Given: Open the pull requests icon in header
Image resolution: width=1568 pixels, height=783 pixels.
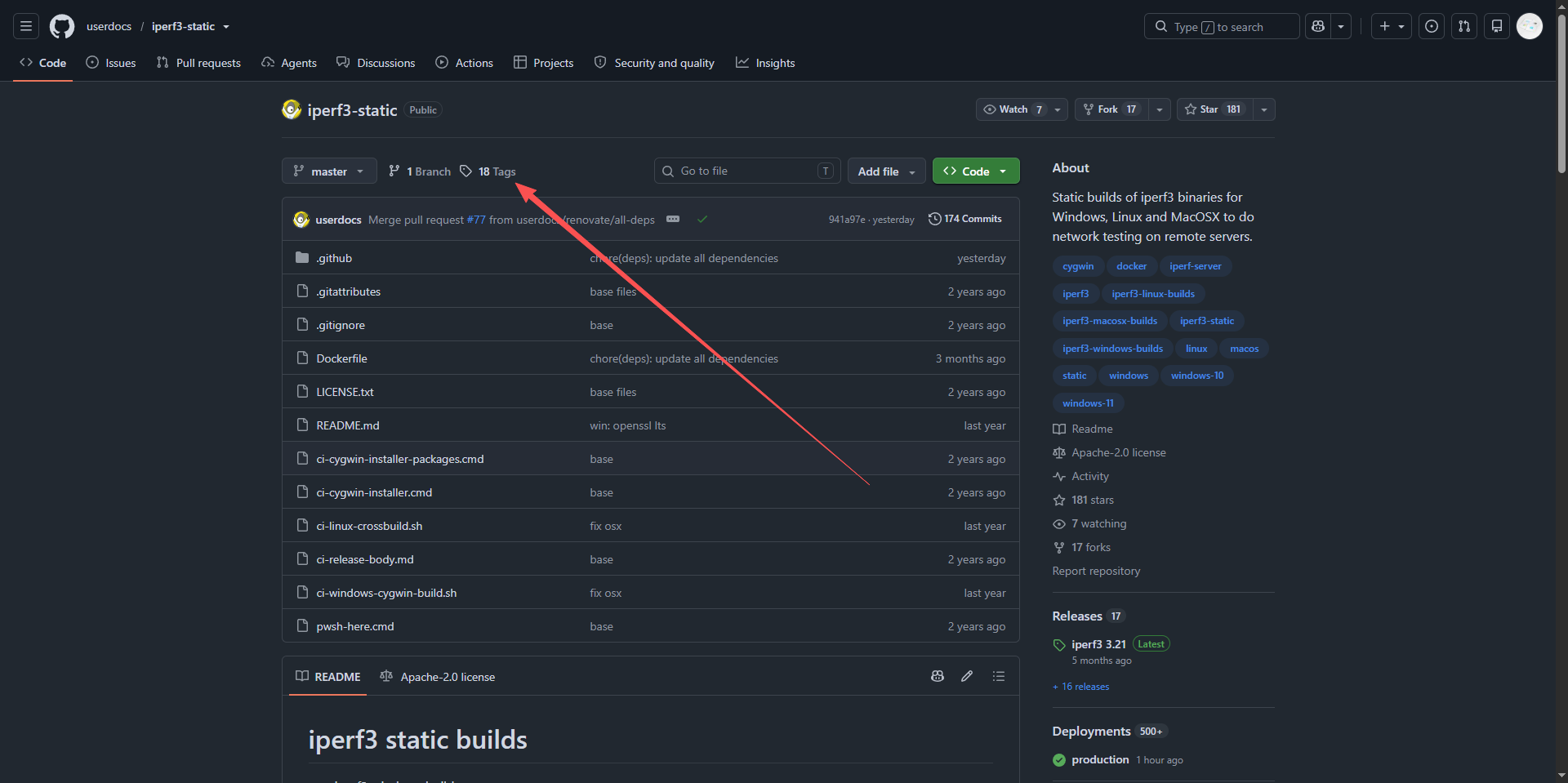Looking at the screenshot, I should click(1464, 26).
